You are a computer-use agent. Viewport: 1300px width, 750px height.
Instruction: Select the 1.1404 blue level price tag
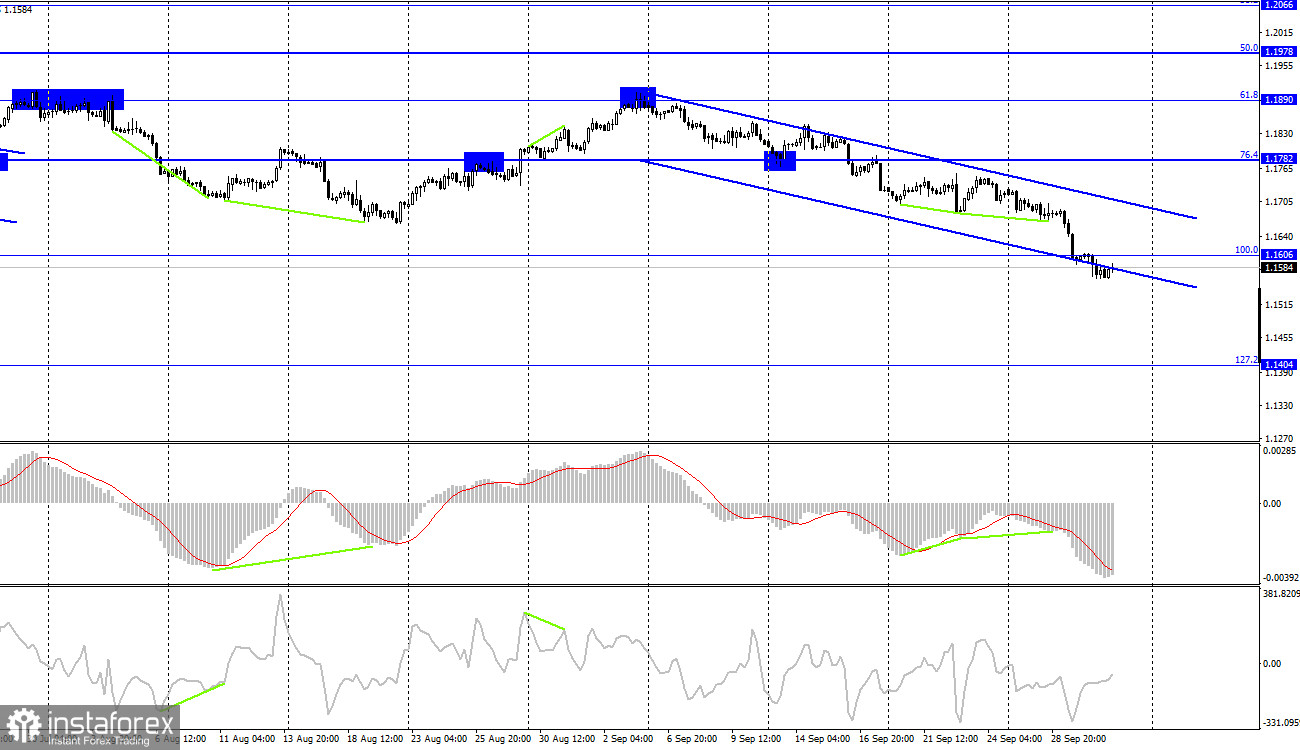(x=1280, y=366)
